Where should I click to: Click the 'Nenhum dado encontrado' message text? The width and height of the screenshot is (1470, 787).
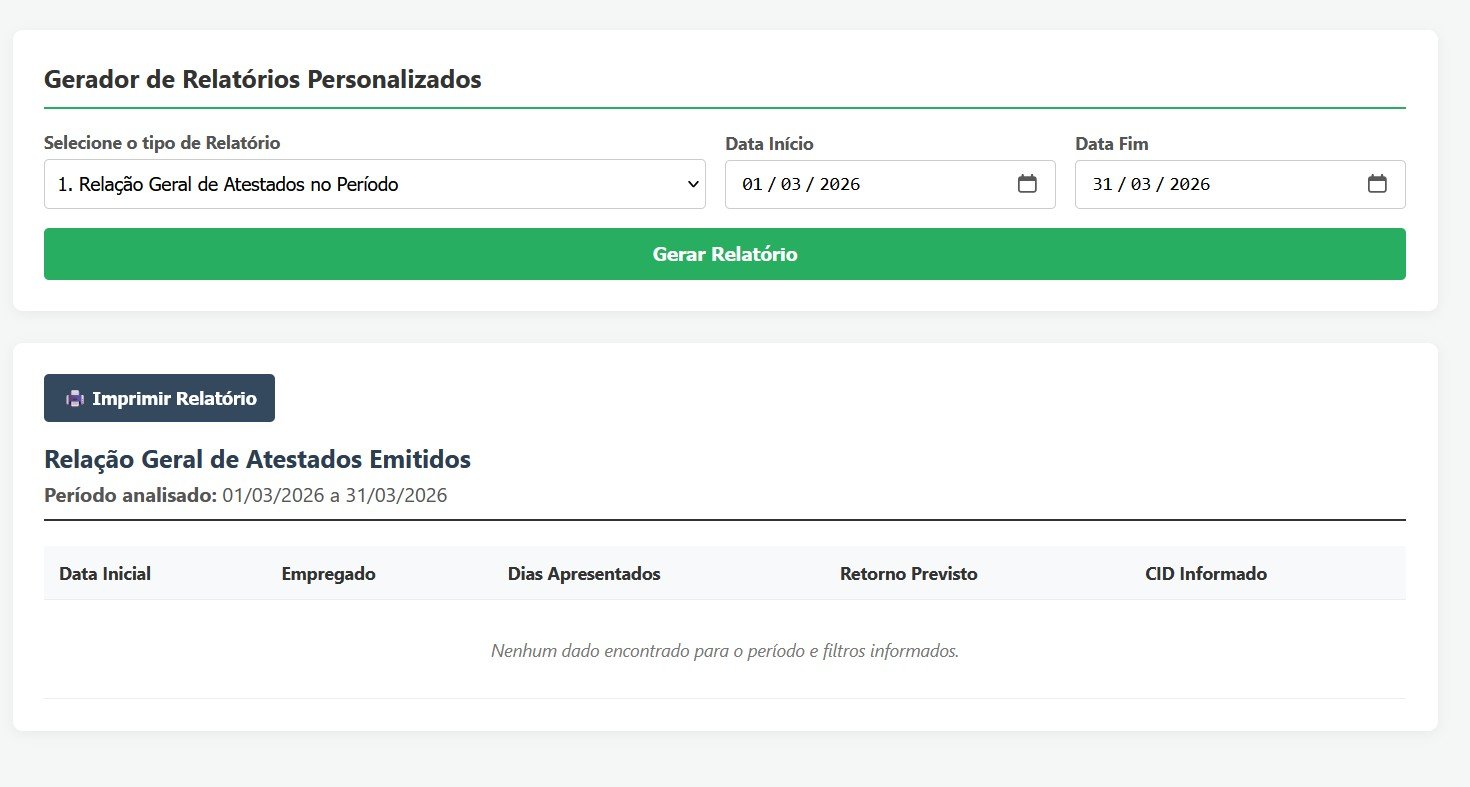pos(724,650)
